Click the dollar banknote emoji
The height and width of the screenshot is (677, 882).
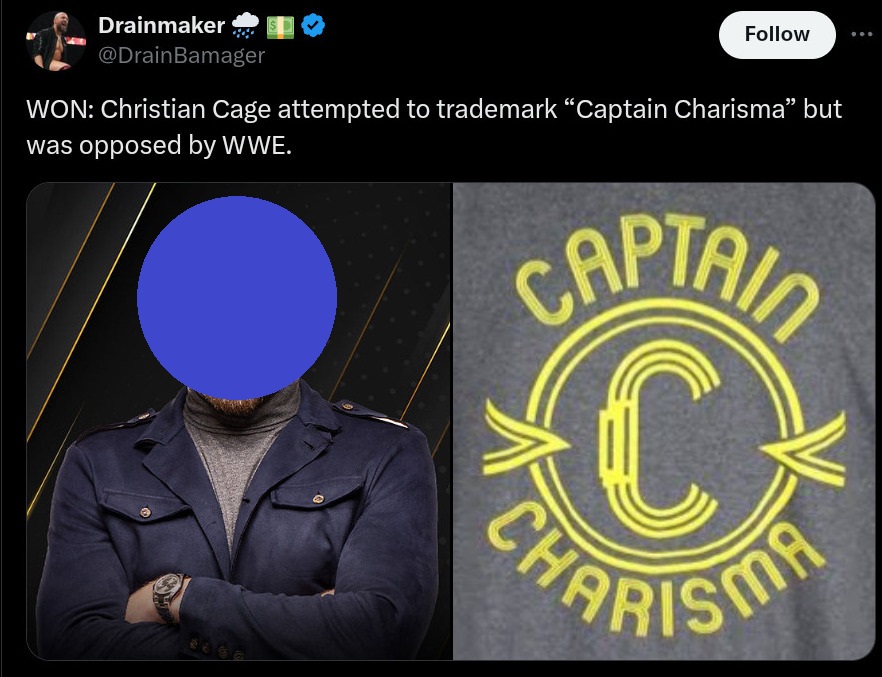pos(280,26)
